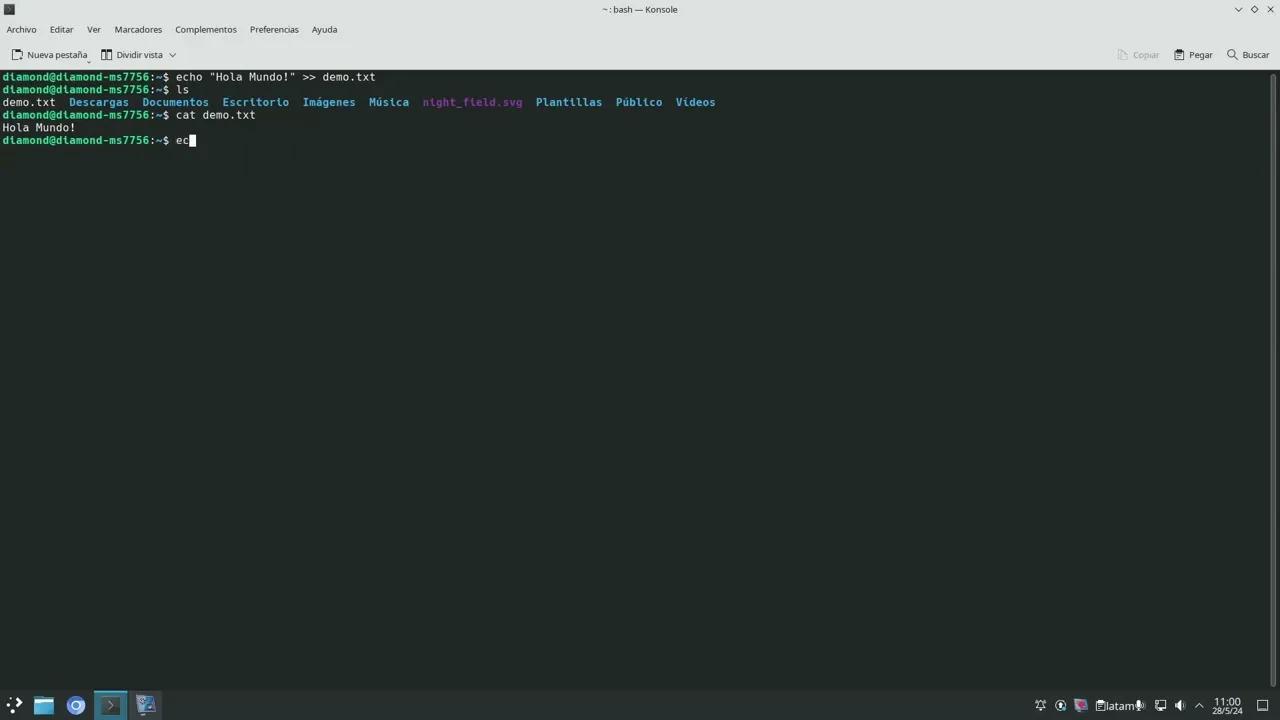
Task: Open a new tab with Nueva pestaña
Action: (50, 55)
